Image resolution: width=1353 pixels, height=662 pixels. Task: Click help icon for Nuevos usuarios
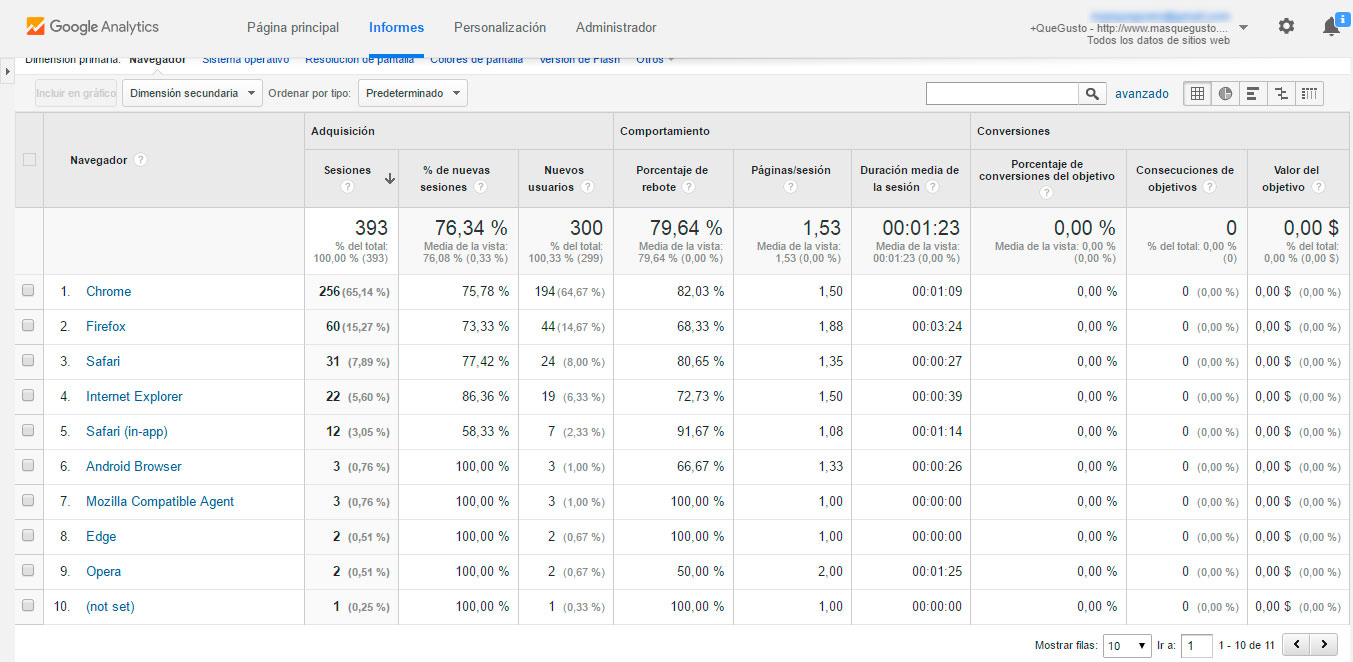click(x=587, y=187)
